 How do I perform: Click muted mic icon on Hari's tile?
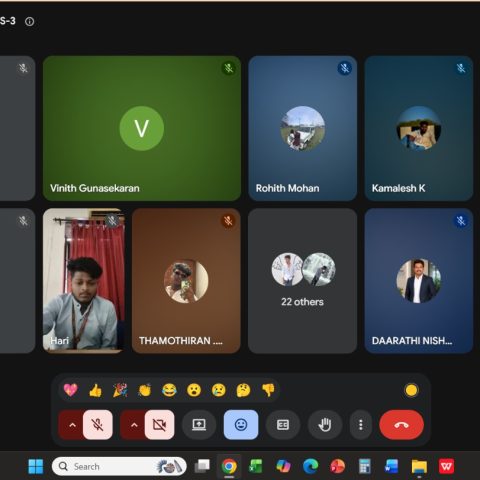(112, 221)
